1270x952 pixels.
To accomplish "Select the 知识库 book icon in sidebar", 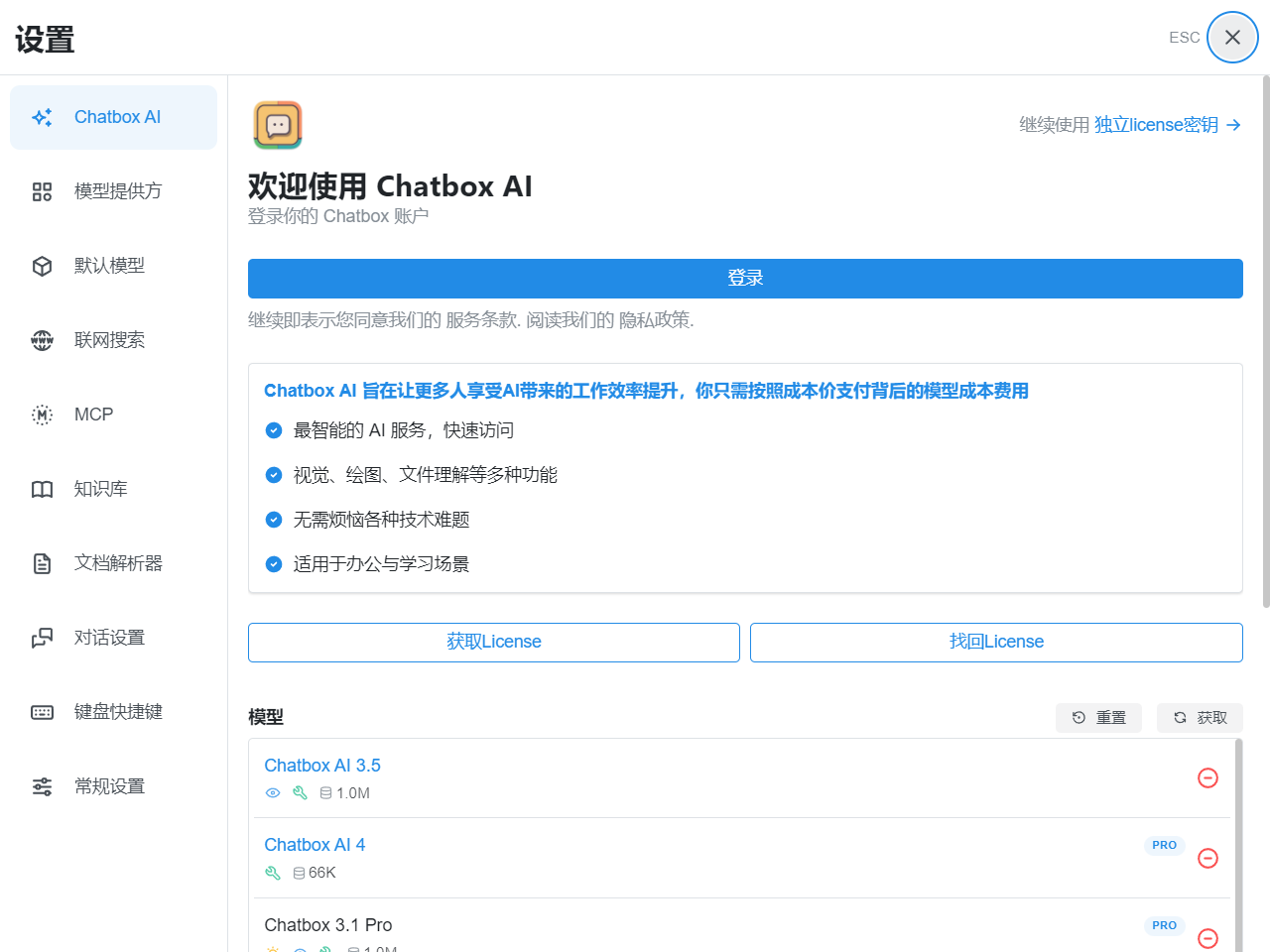I will (42, 489).
